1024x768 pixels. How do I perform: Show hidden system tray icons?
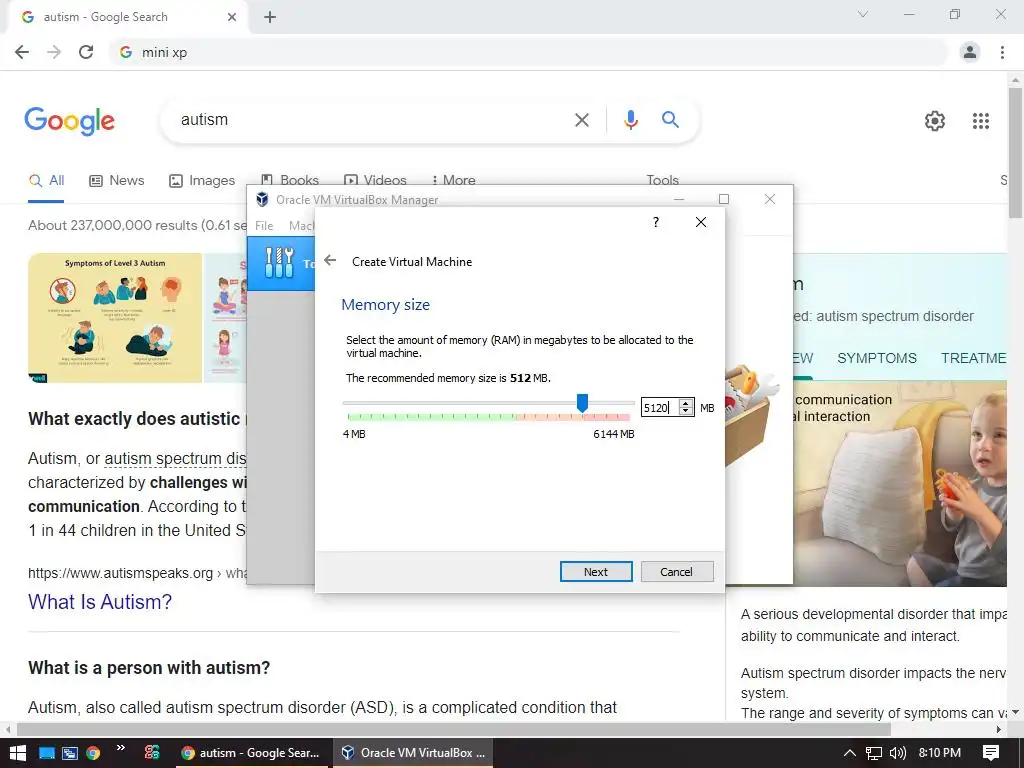pyautogui.click(x=849, y=753)
